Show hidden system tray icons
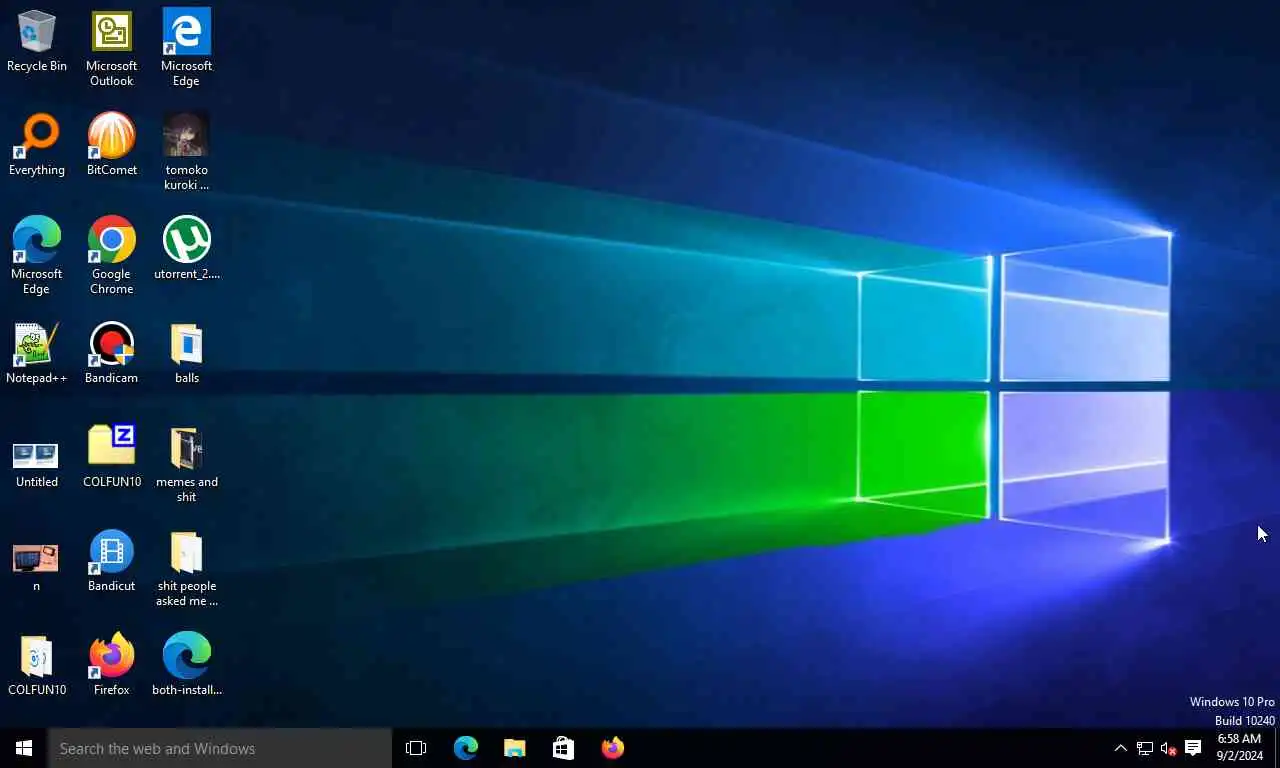The width and height of the screenshot is (1280, 768). 1120,748
